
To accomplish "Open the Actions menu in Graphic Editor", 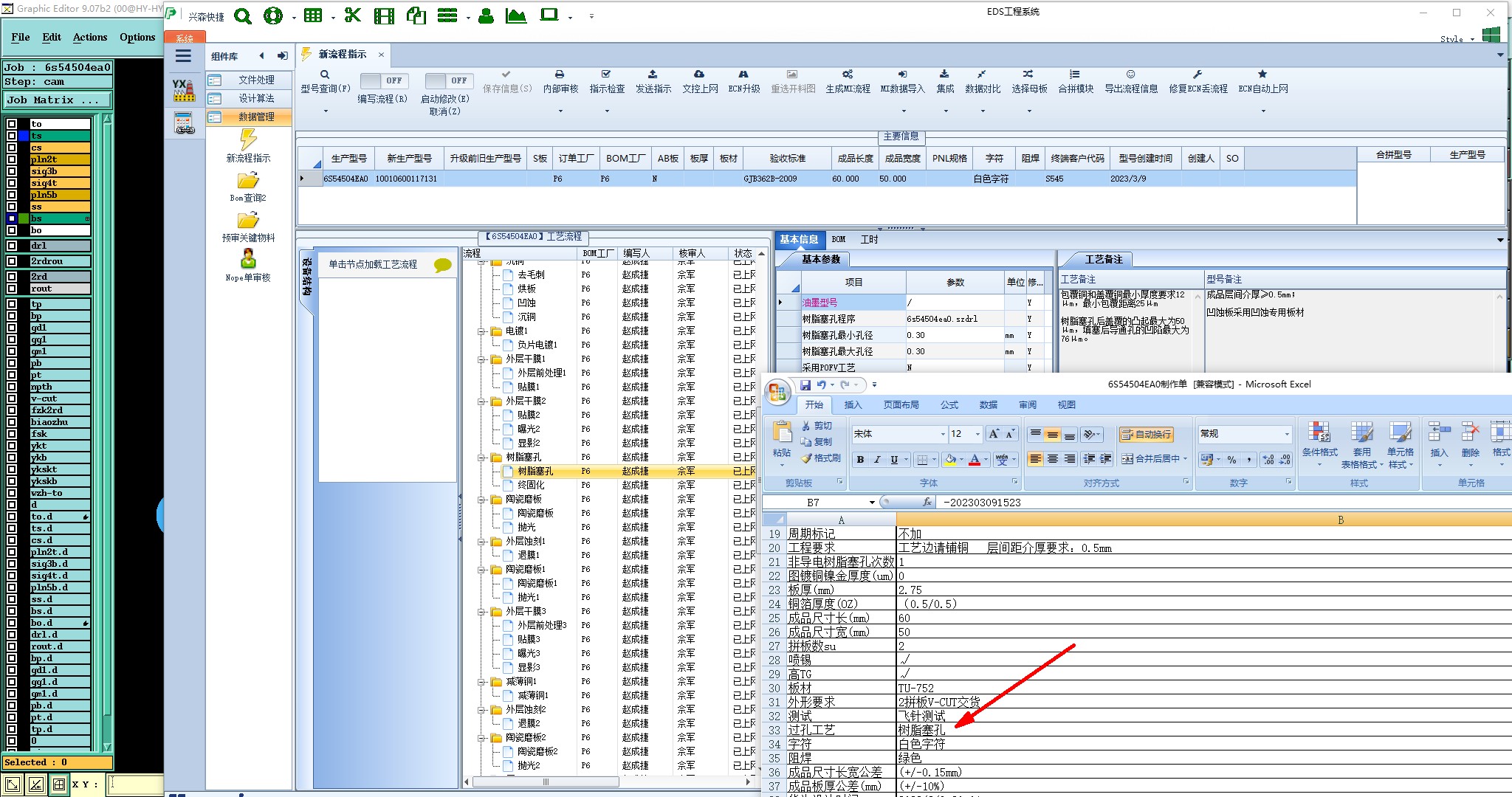I will (89, 37).
